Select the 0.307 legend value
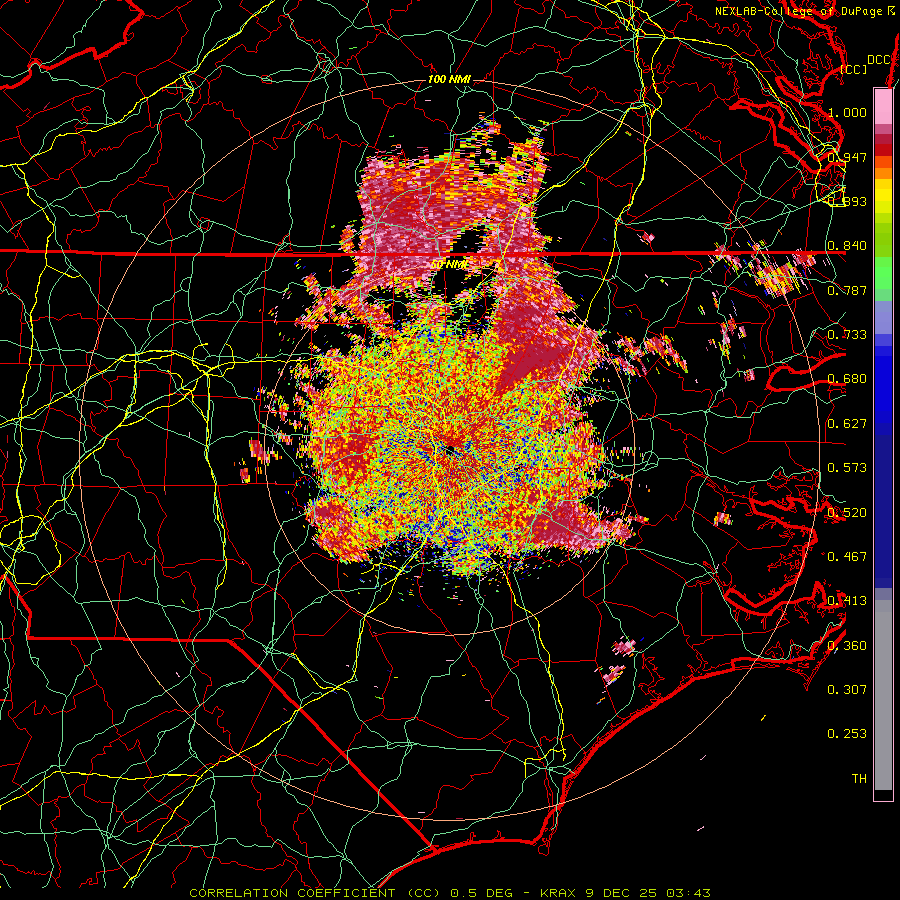 click(847, 690)
